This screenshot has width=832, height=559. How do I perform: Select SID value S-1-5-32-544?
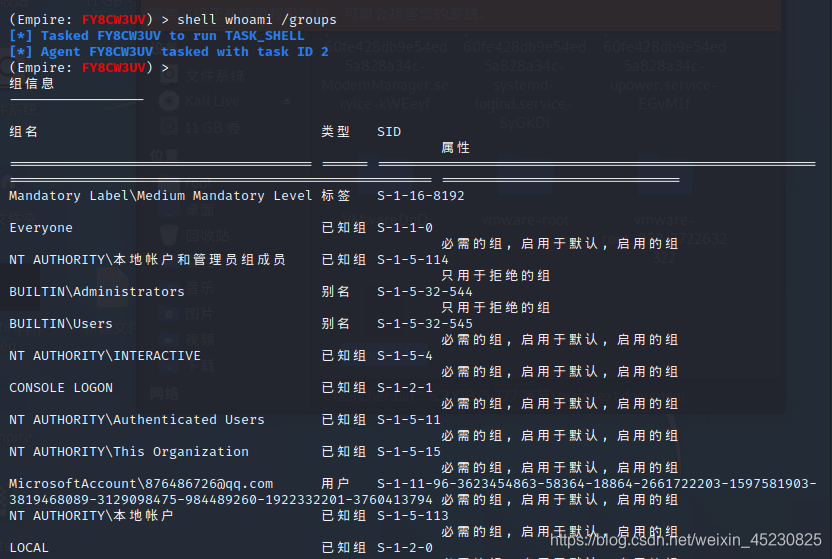(x=424, y=292)
